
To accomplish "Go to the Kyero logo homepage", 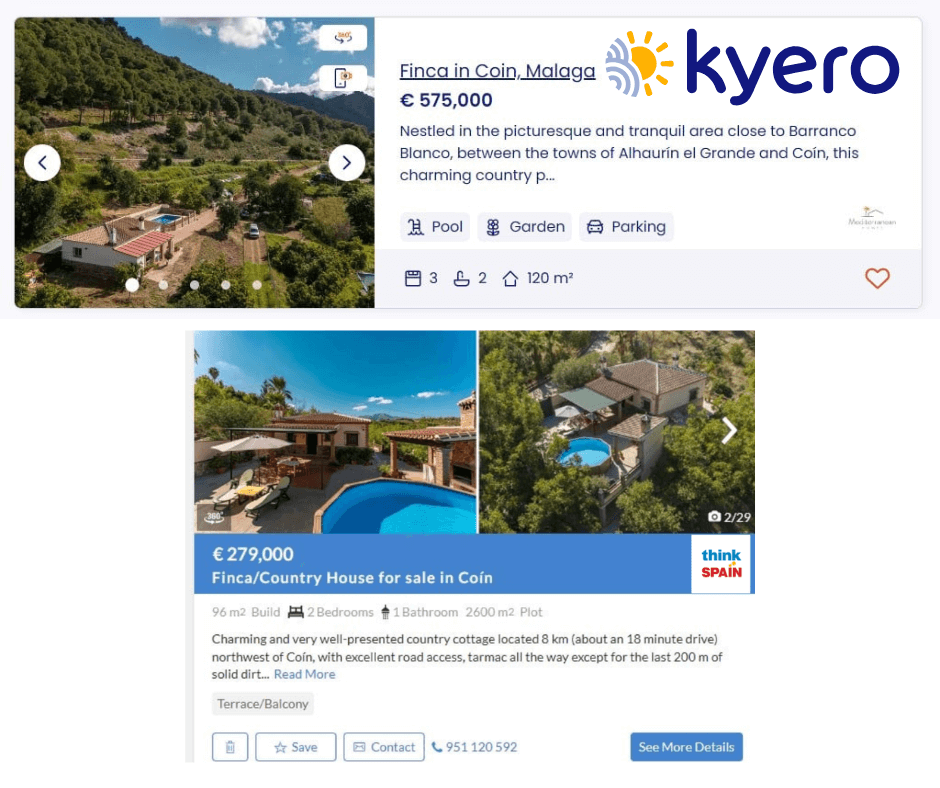I will 752,65.
